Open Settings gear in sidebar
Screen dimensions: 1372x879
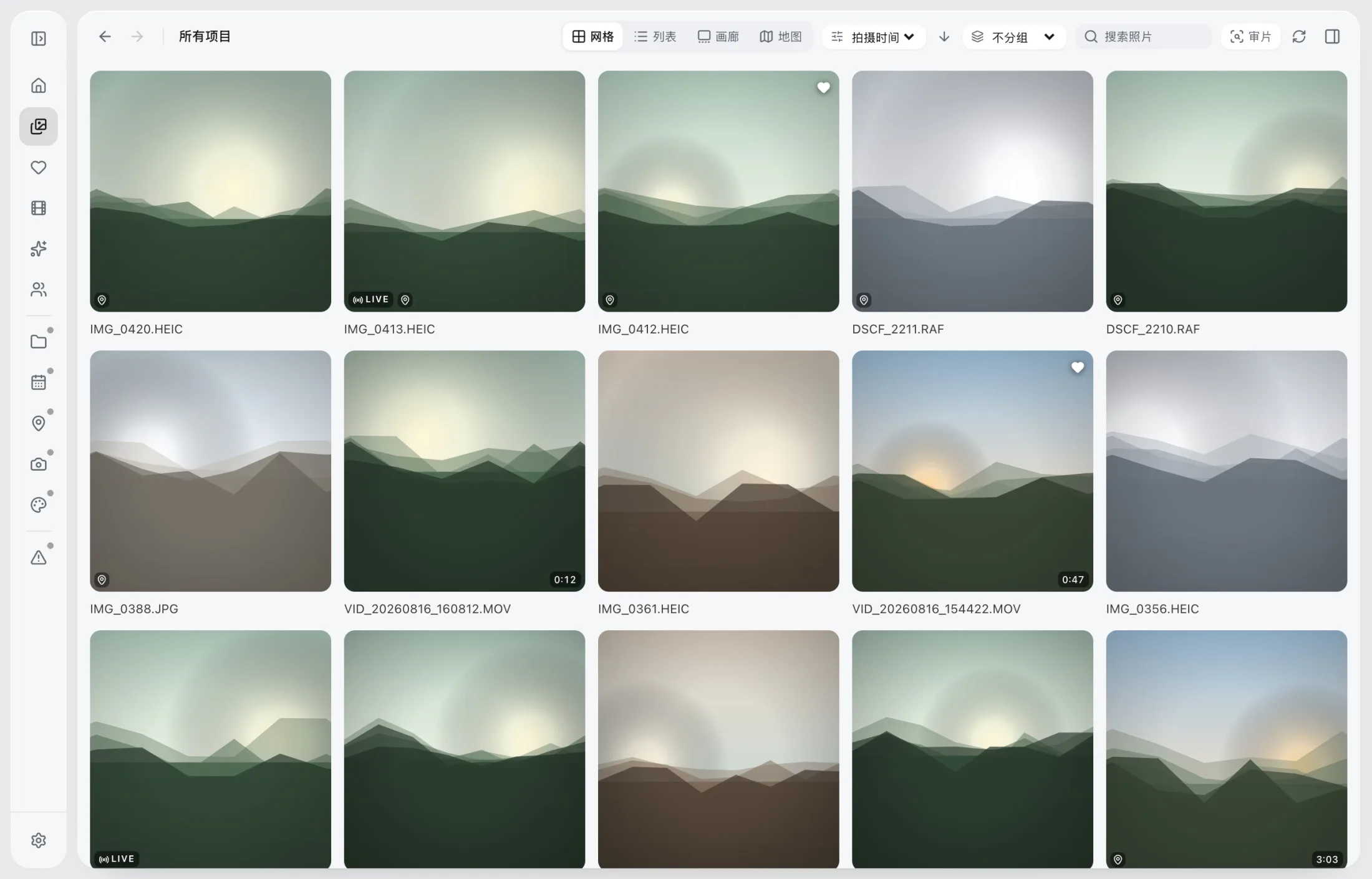tap(39, 840)
